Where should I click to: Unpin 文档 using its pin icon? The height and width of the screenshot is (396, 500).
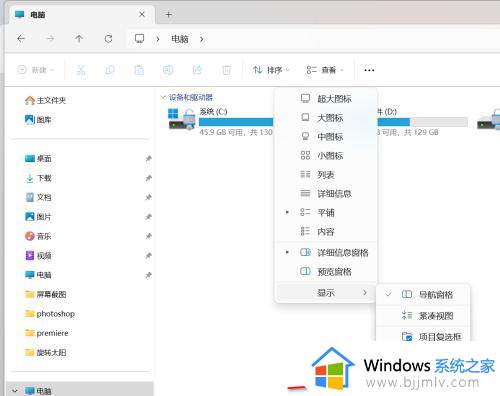point(149,197)
